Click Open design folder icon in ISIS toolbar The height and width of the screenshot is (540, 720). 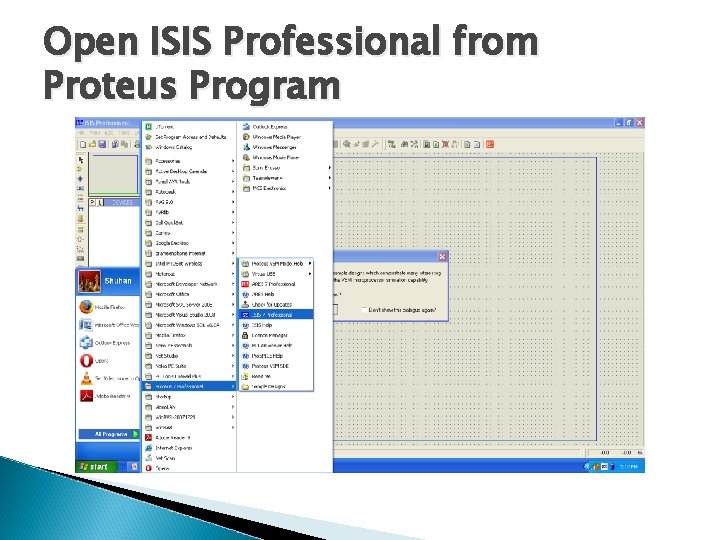click(92, 144)
